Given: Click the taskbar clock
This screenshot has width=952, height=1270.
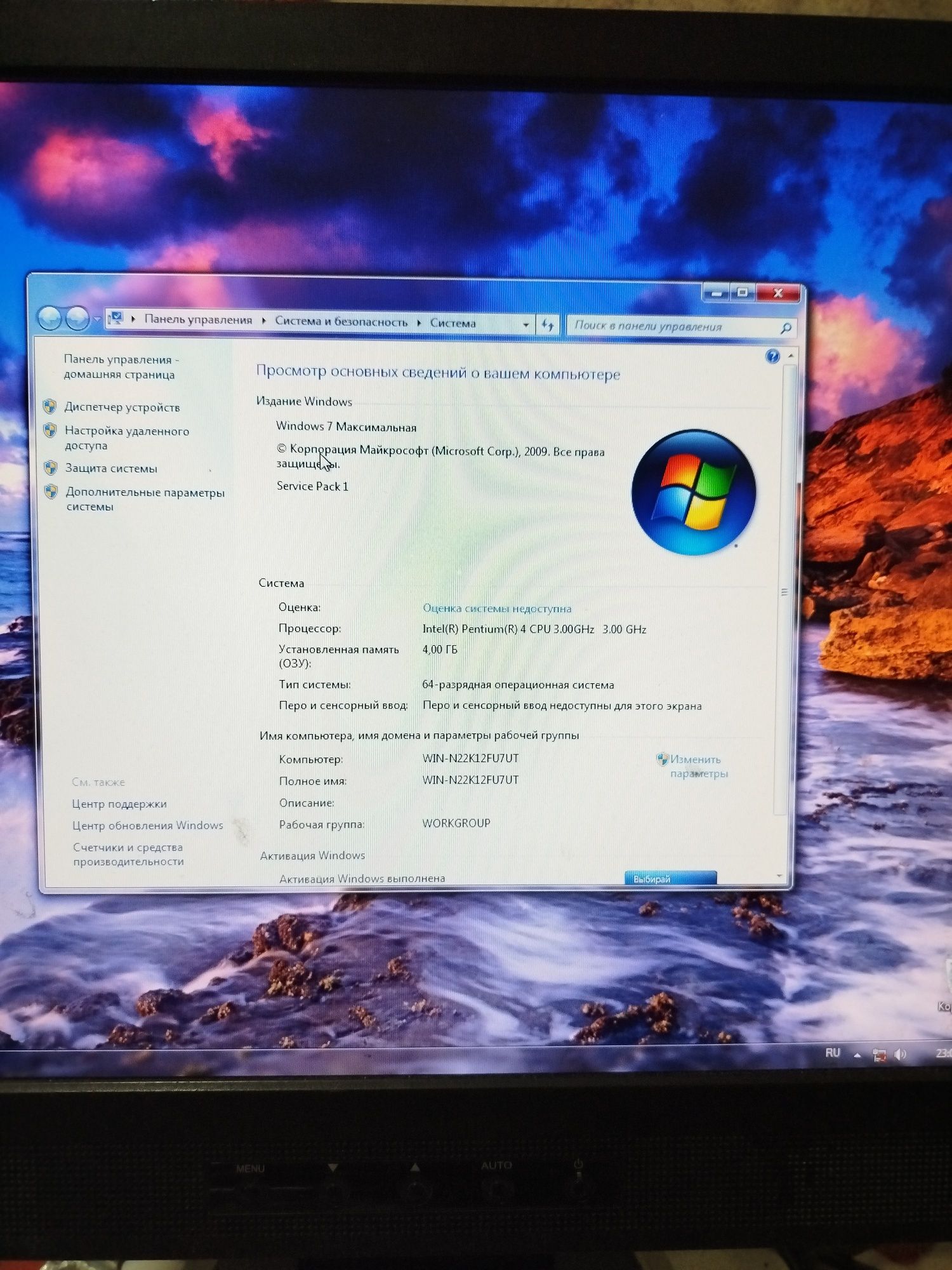Looking at the screenshot, I should [943, 1053].
